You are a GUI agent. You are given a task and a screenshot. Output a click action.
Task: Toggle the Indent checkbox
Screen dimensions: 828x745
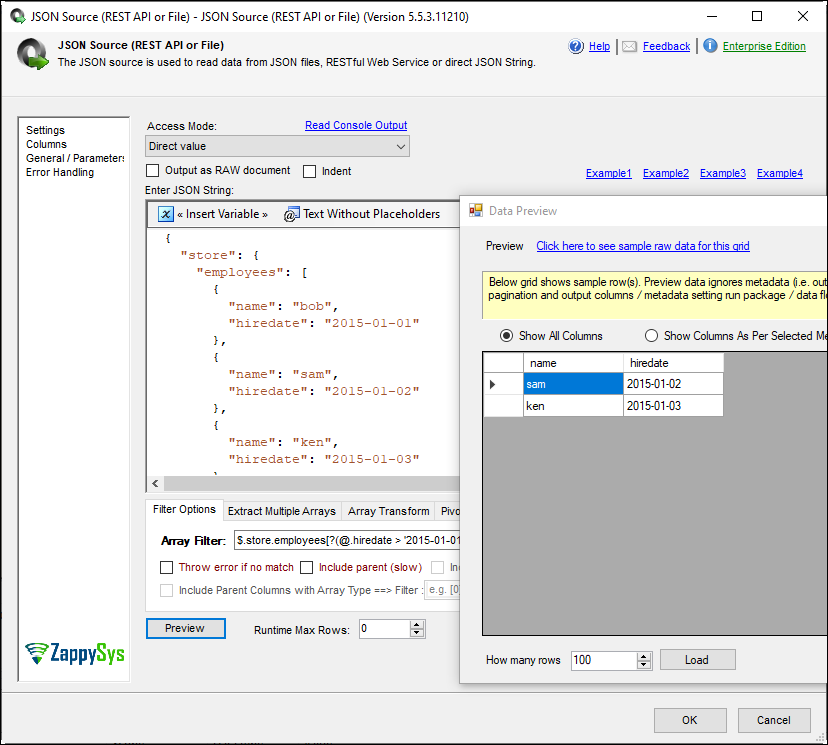point(309,171)
